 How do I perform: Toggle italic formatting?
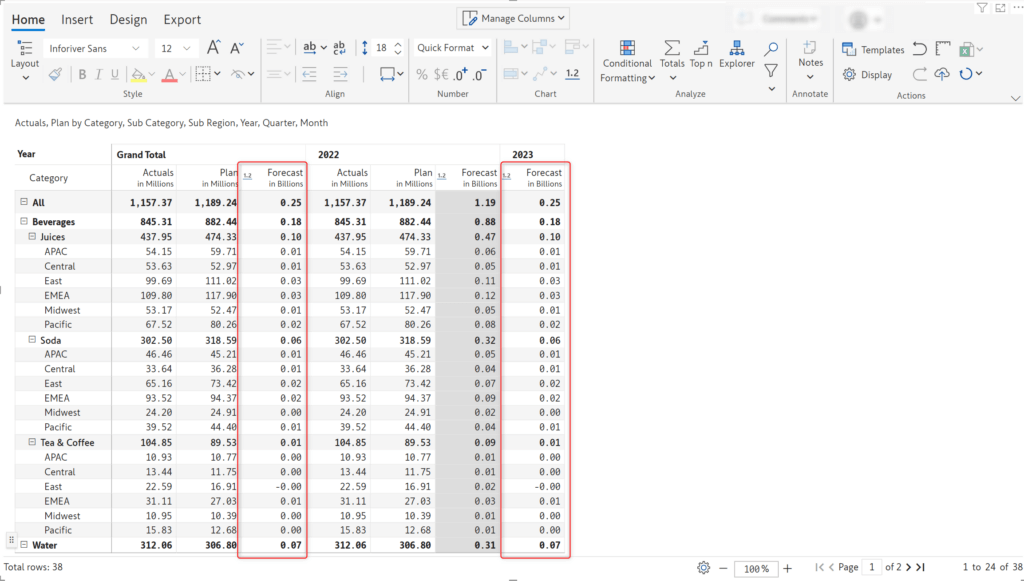pyautogui.click(x=97, y=73)
